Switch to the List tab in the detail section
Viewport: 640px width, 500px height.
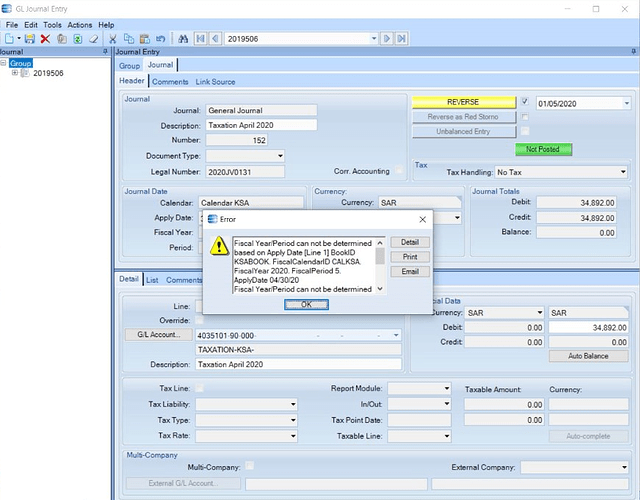pos(152,280)
